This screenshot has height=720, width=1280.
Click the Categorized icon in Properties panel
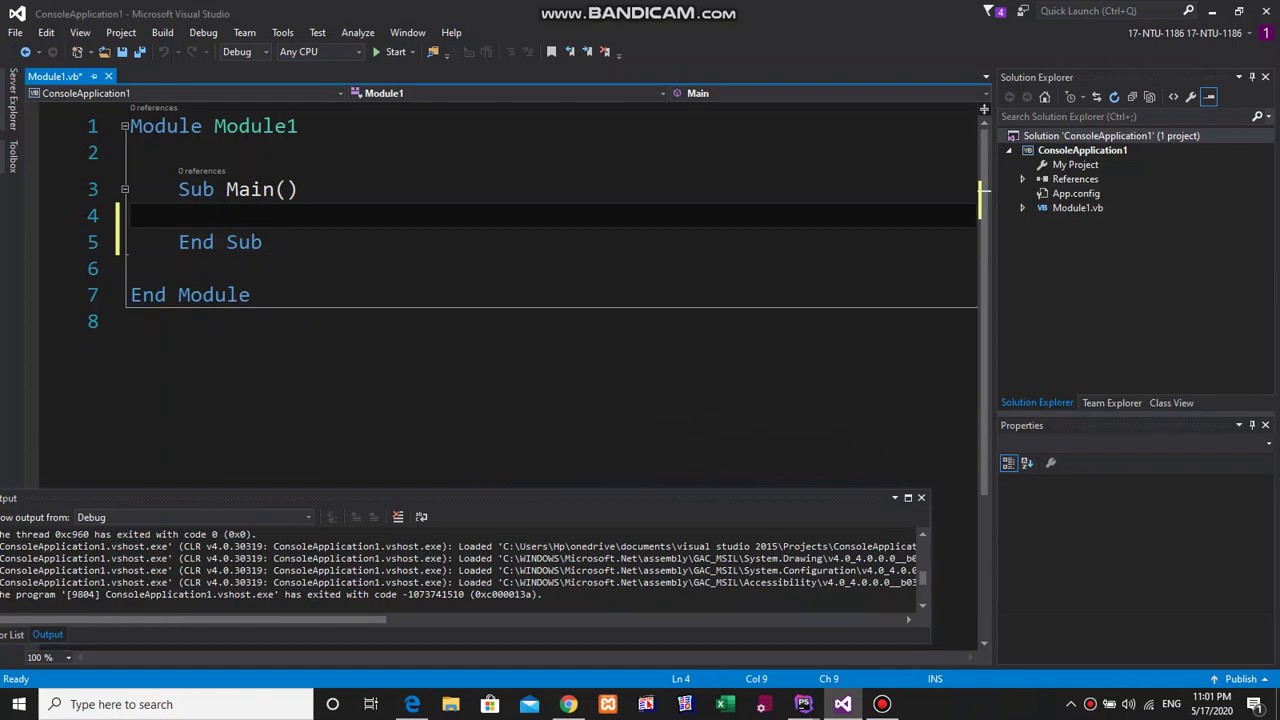coord(1009,463)
